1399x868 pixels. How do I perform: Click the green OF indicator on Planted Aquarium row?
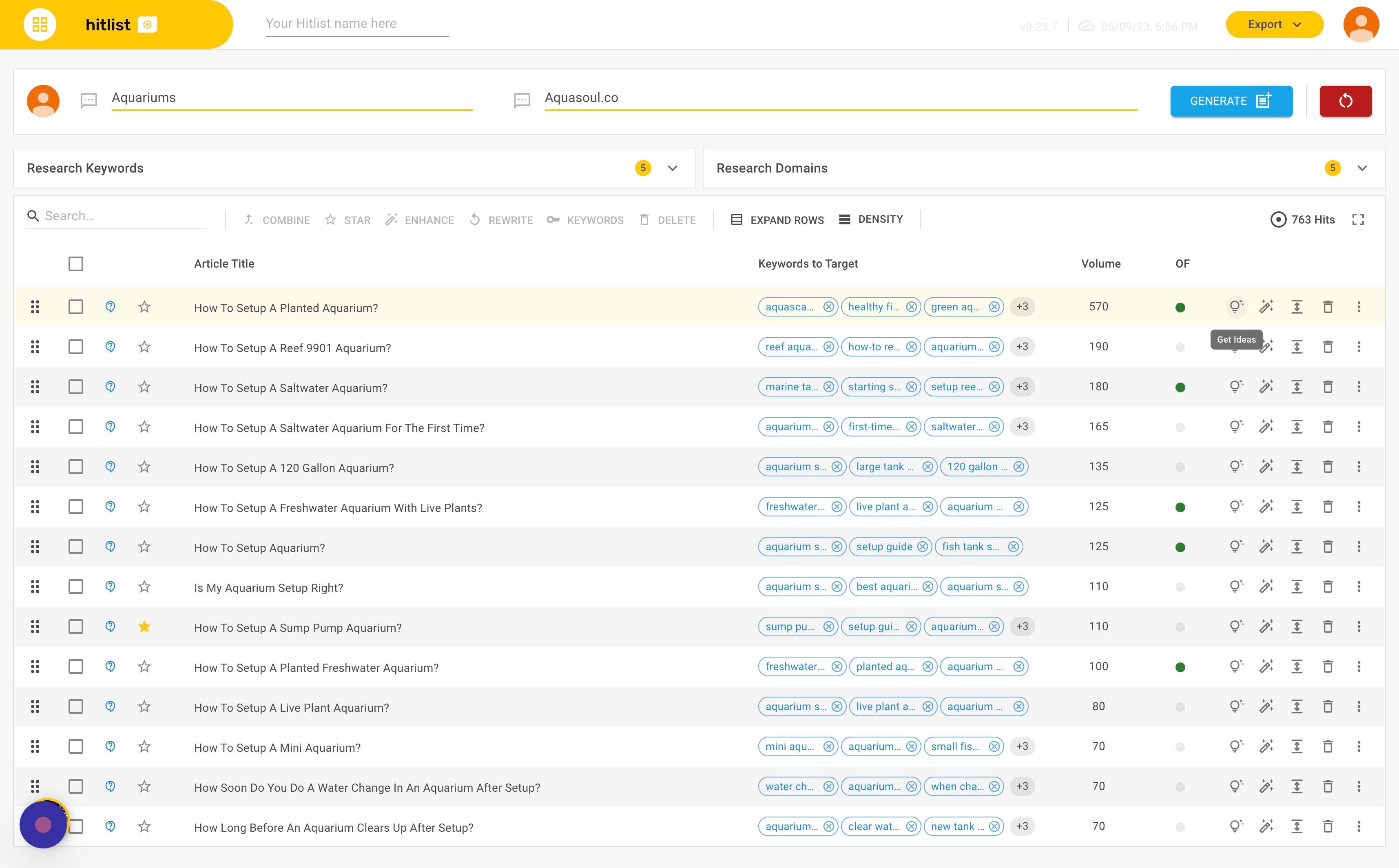(1180, 307)
